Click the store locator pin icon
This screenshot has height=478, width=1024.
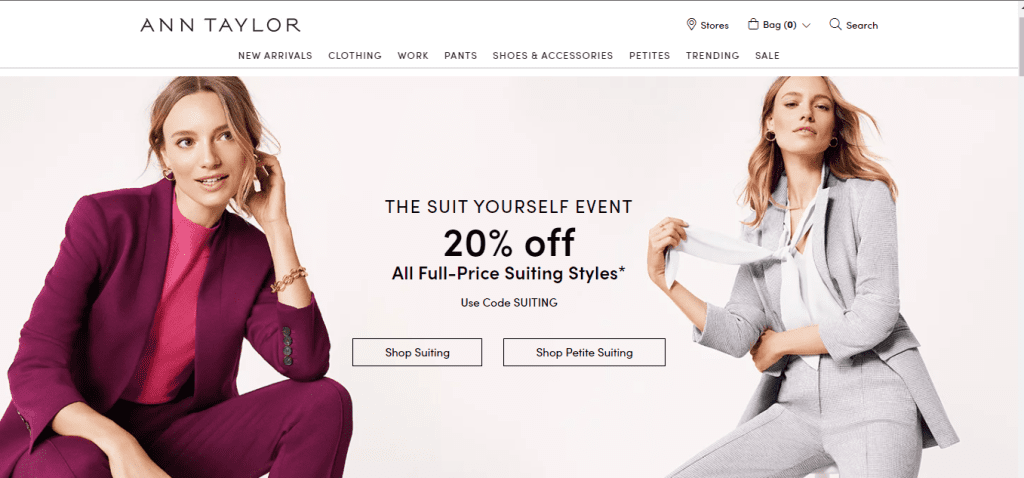pos(691,25)
